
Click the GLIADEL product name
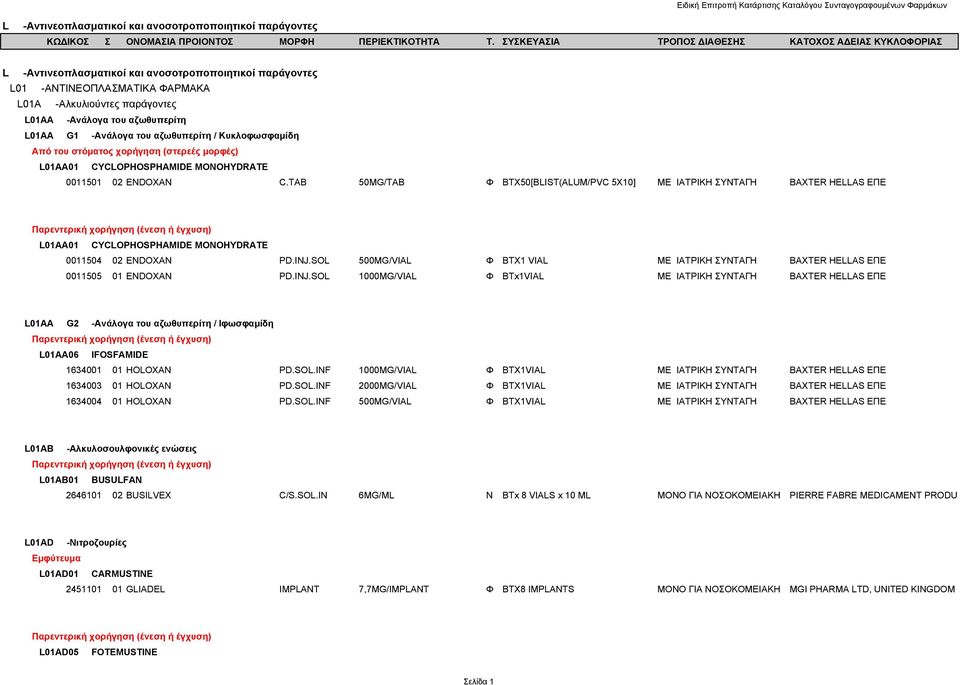pos(145,590)
